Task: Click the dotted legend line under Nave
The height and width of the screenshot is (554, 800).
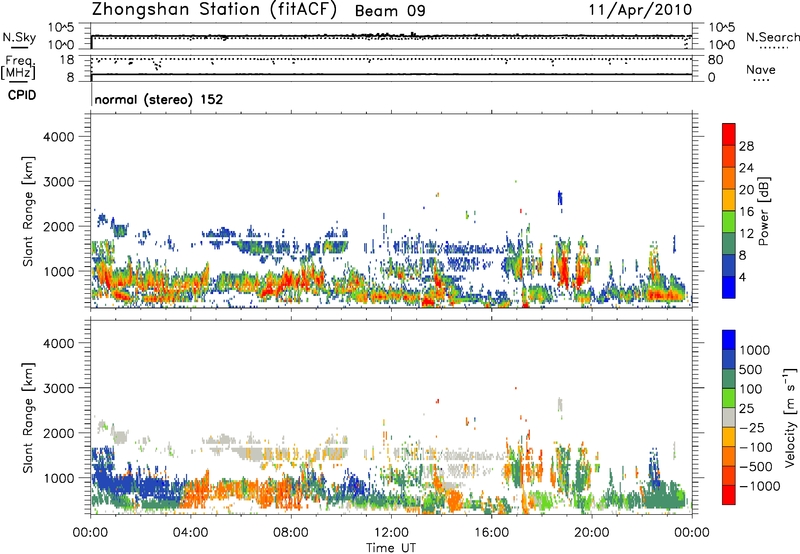Action: pyautogui.click(x=761, y=81)
